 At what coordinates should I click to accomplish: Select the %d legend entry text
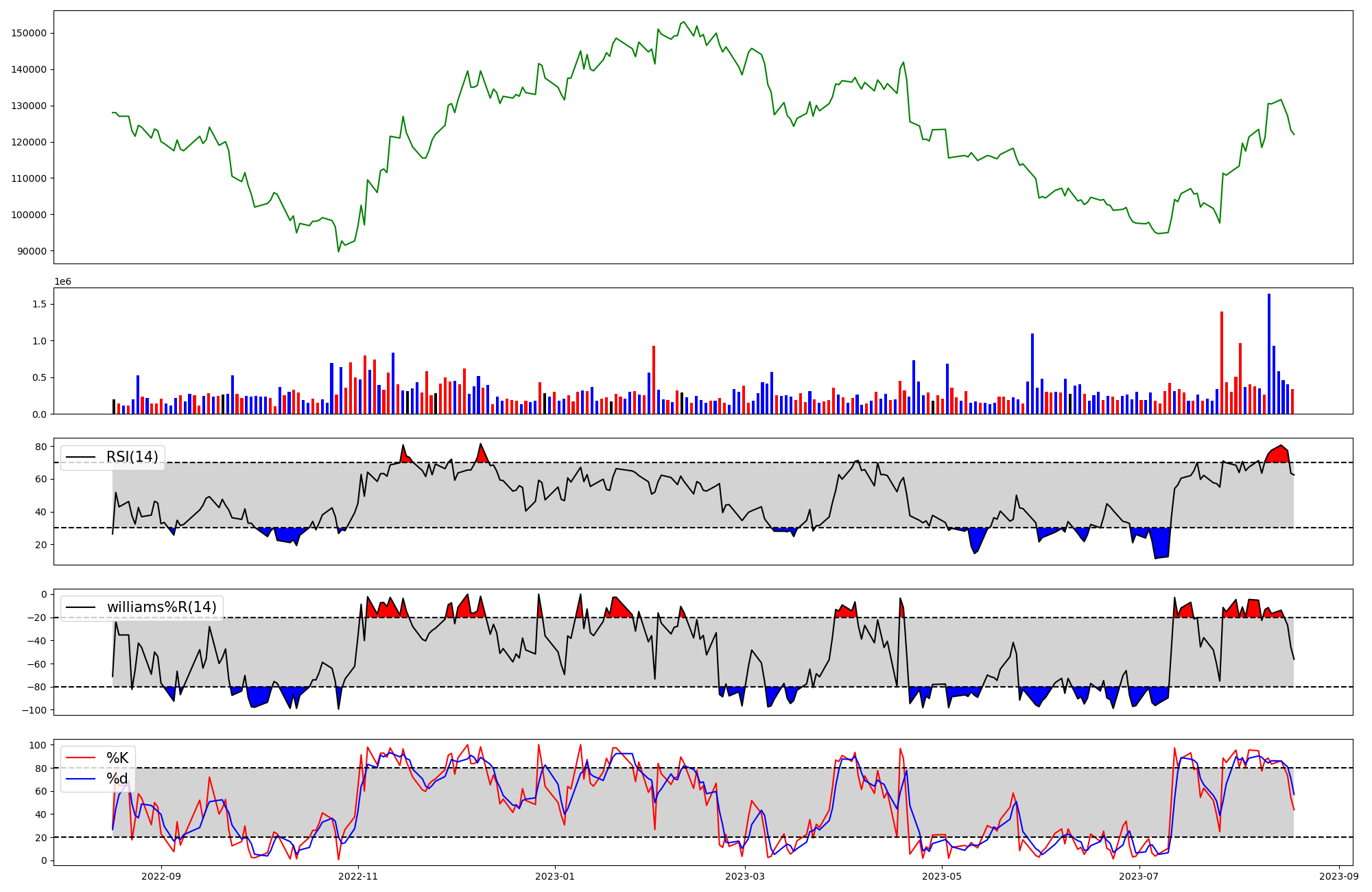point(117,779)
